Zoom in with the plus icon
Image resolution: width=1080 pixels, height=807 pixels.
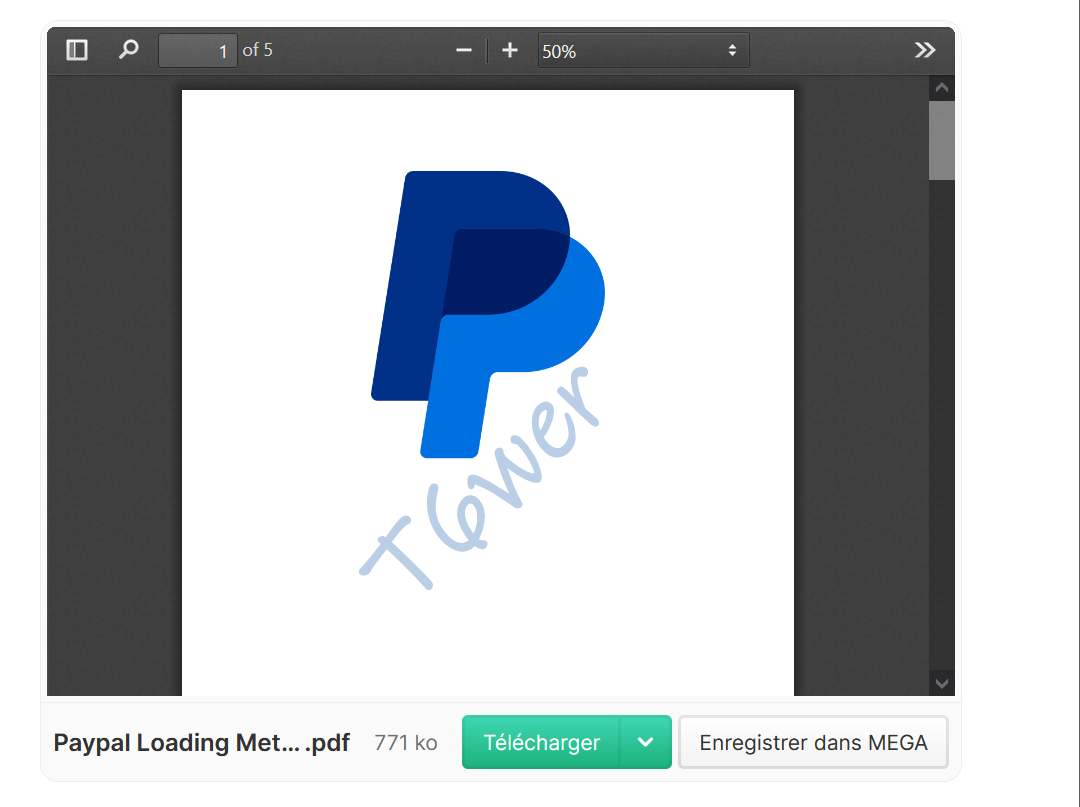point(510,50)
